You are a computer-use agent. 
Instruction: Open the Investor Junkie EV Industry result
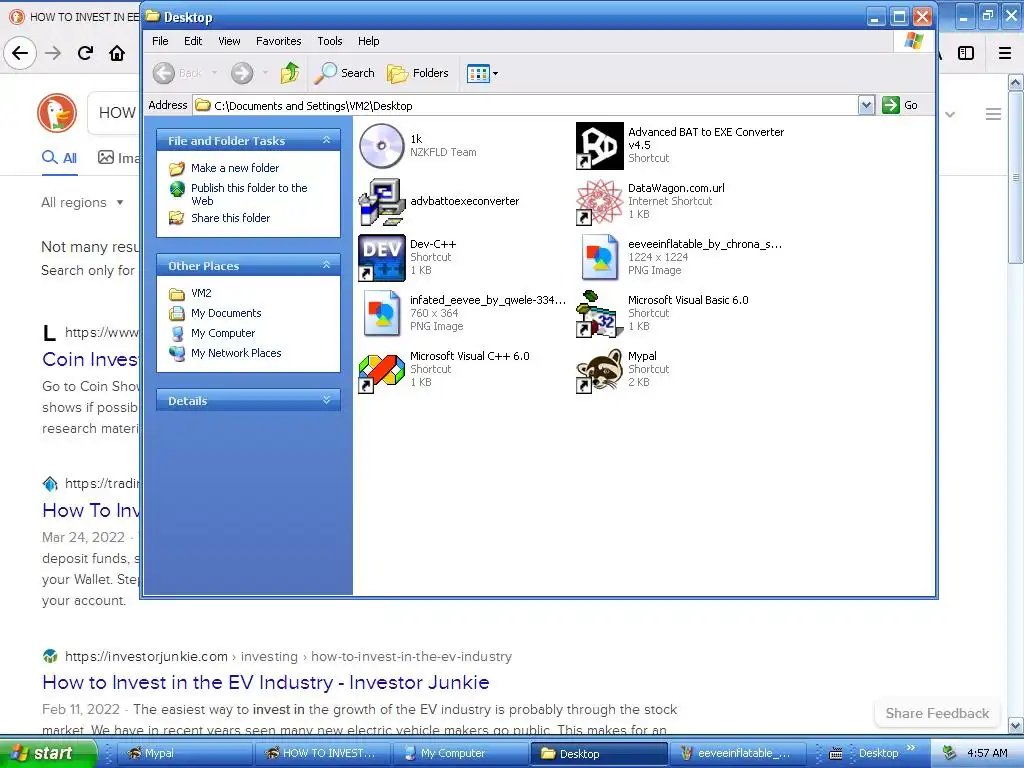[x=265, y=682]
